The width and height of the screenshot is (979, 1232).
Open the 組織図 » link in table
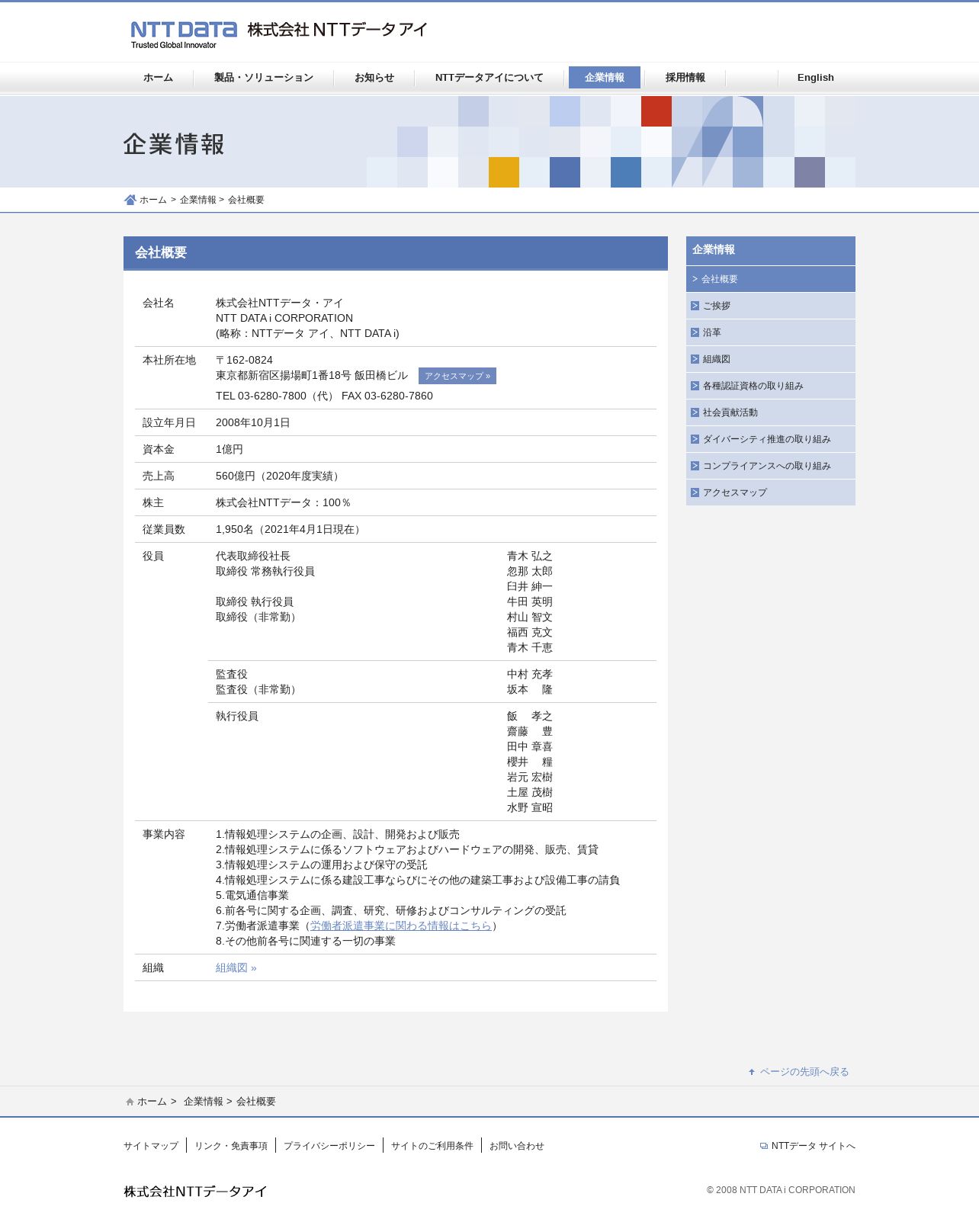point(236,967)
